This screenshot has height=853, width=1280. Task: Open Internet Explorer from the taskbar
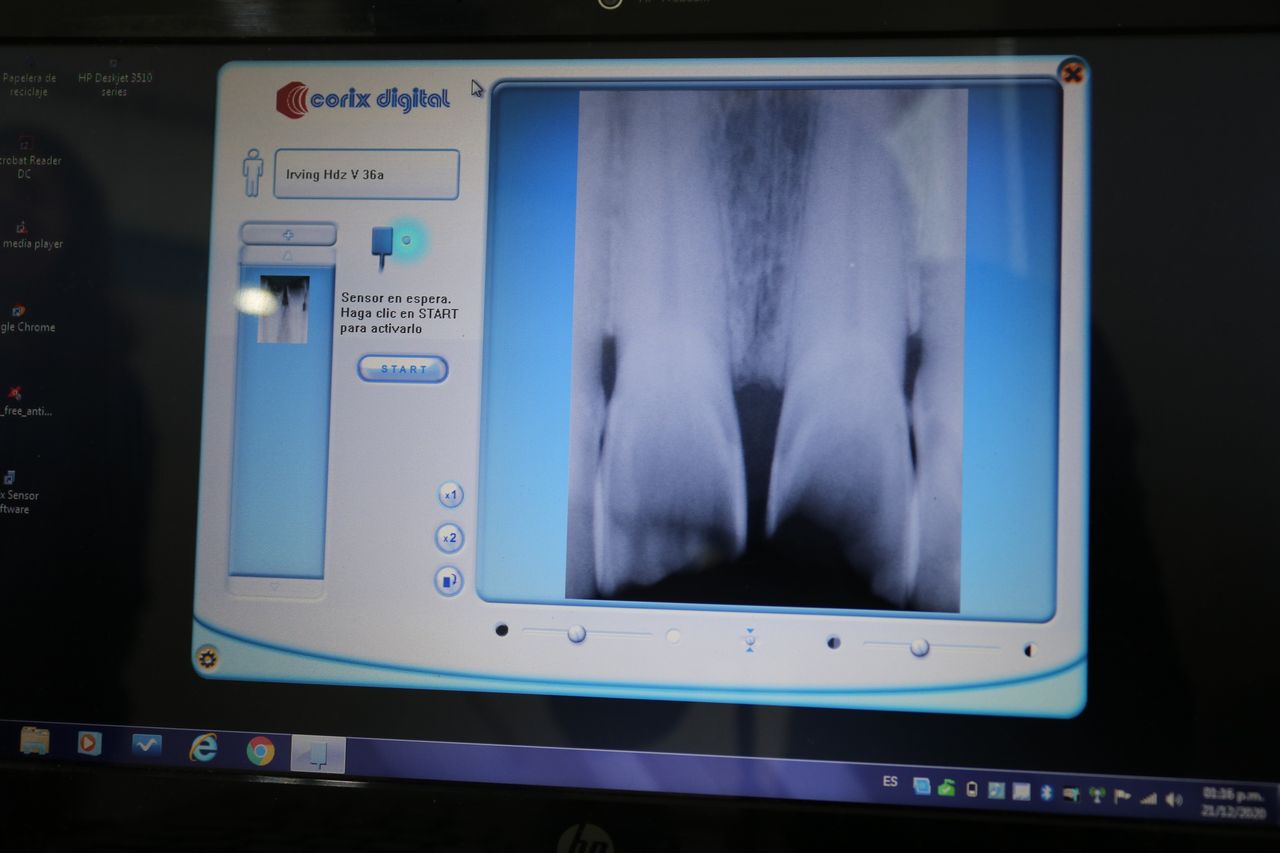point(204,747)
